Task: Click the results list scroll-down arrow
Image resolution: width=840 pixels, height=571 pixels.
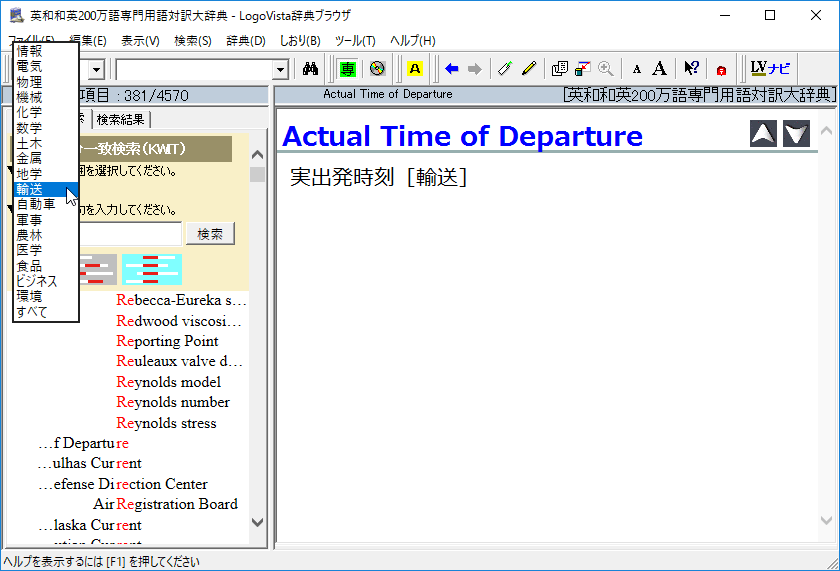Action: (x=258, y=522)
